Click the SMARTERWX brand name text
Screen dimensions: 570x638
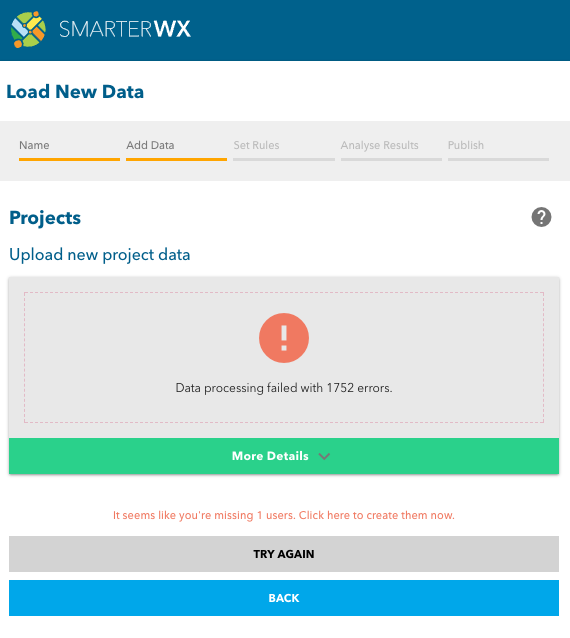click(125, 29)
